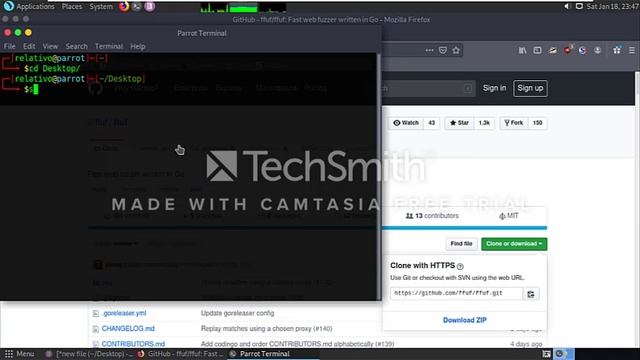
Task: Switch to the new file text editor task
Action: (89, 354)
